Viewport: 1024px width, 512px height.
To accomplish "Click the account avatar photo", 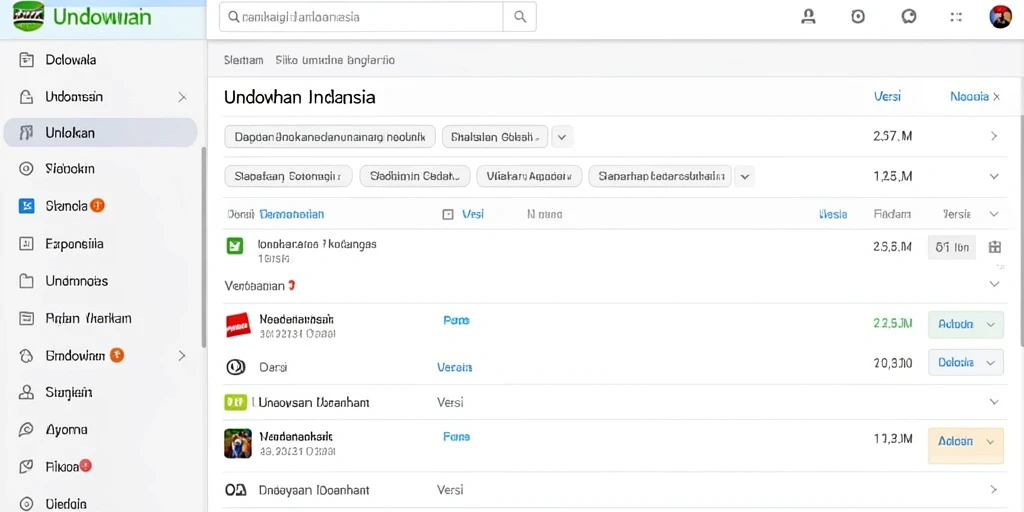I will point(1000,17).
